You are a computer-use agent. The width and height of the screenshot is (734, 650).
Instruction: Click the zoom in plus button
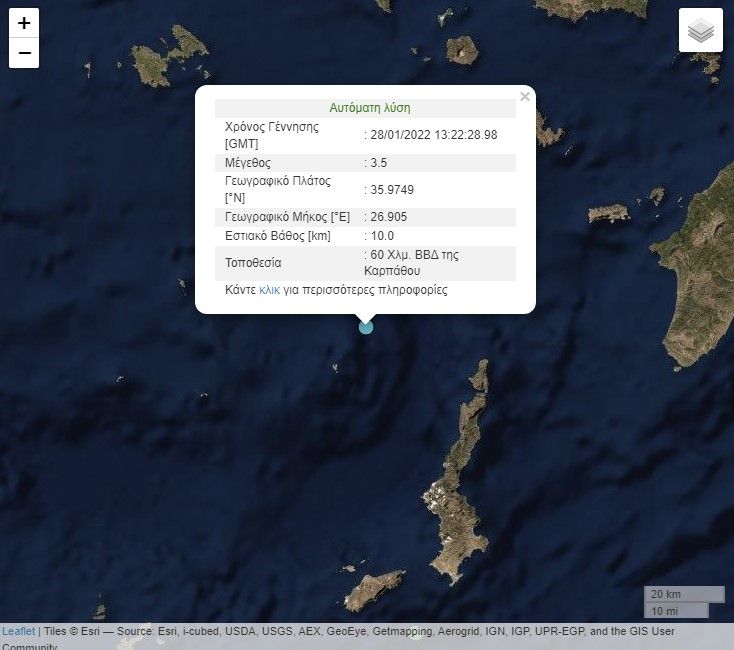(x=24, y=23)
